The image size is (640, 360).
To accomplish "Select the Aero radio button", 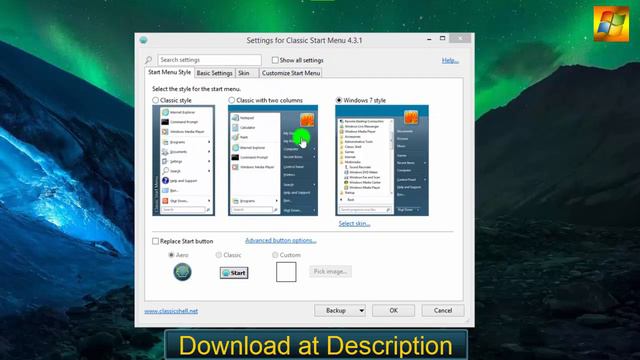I will 171,255.
